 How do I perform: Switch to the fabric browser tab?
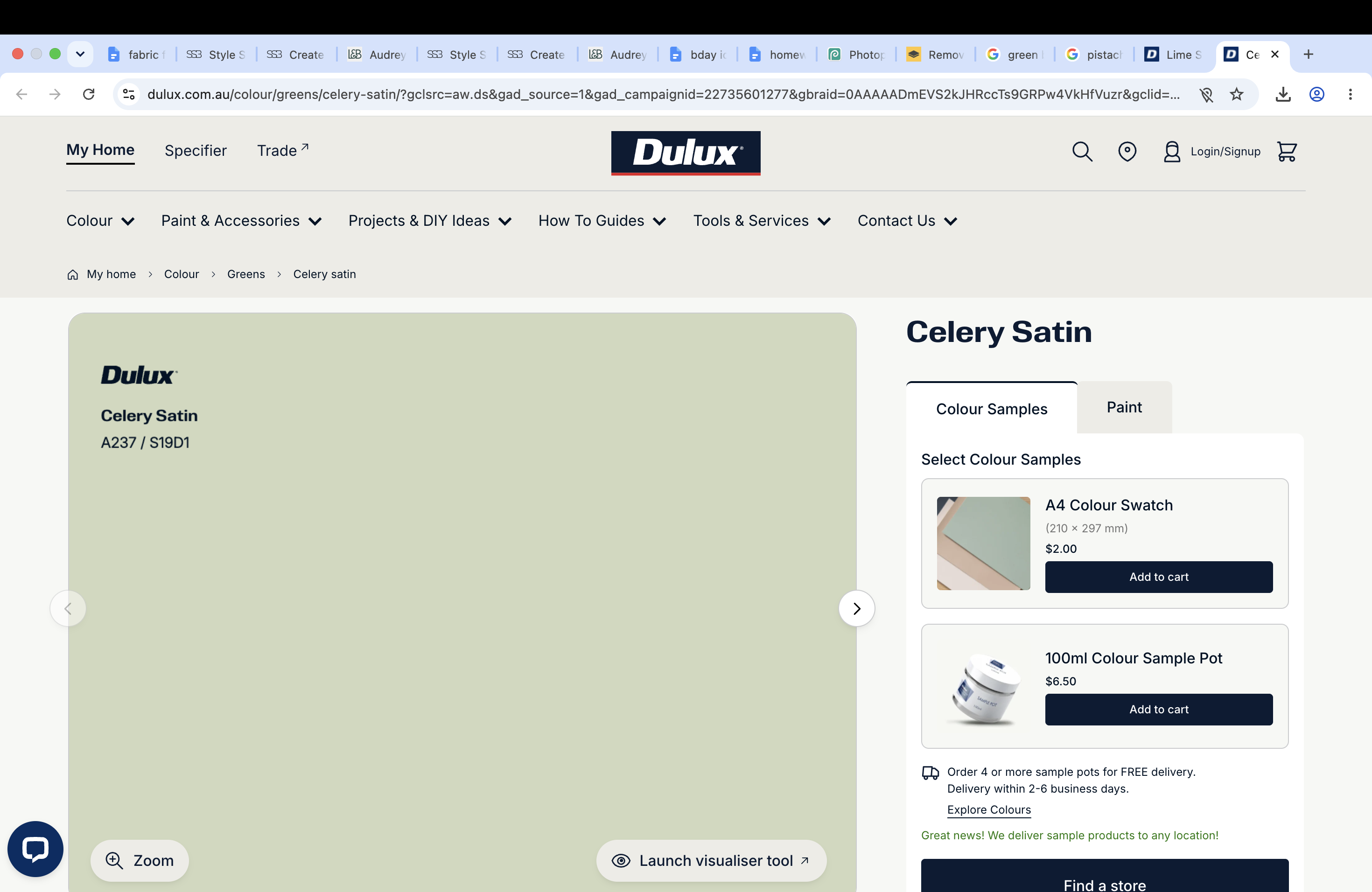[137, 54]
